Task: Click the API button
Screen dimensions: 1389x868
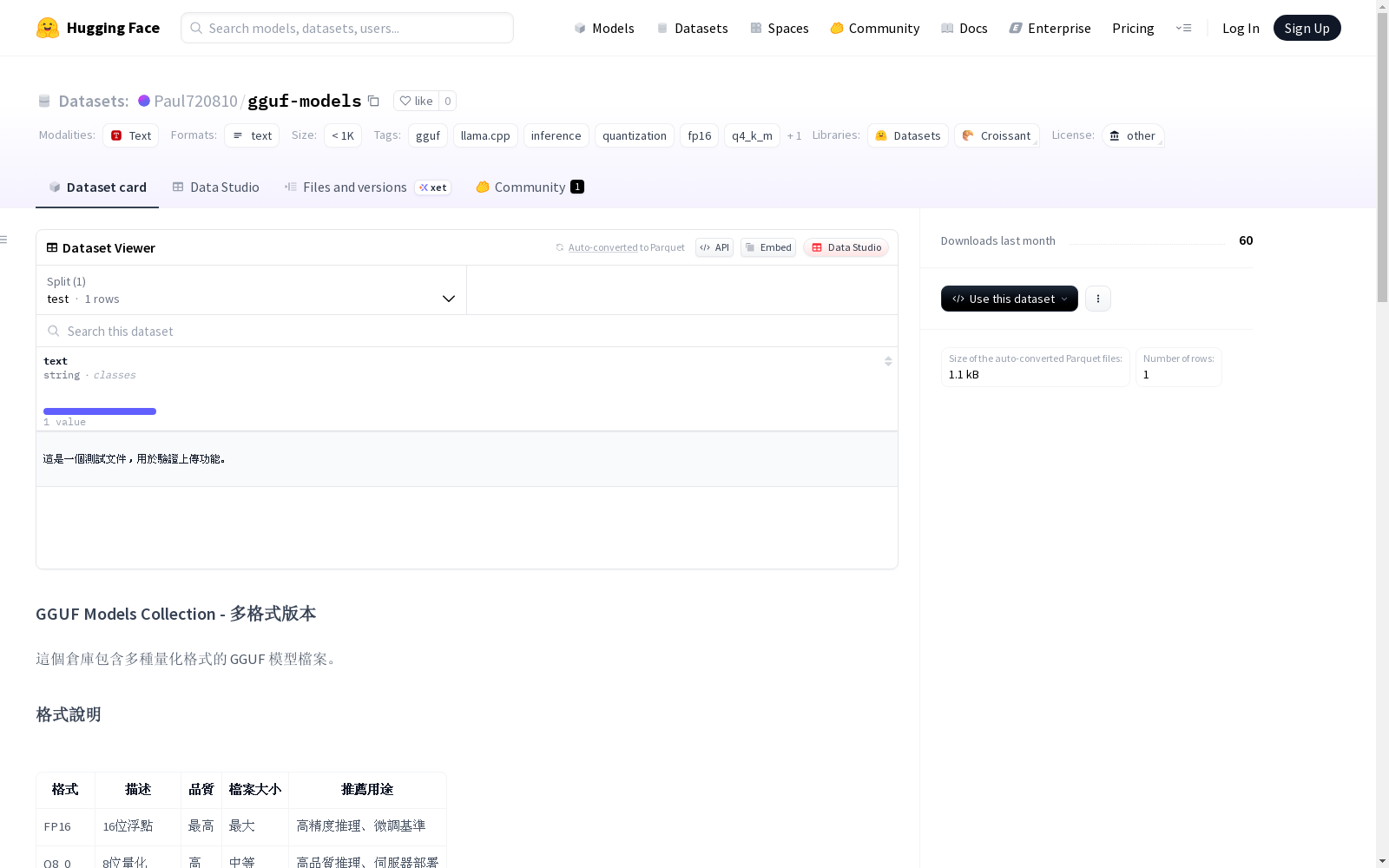Action: click(x=714, y=247)
